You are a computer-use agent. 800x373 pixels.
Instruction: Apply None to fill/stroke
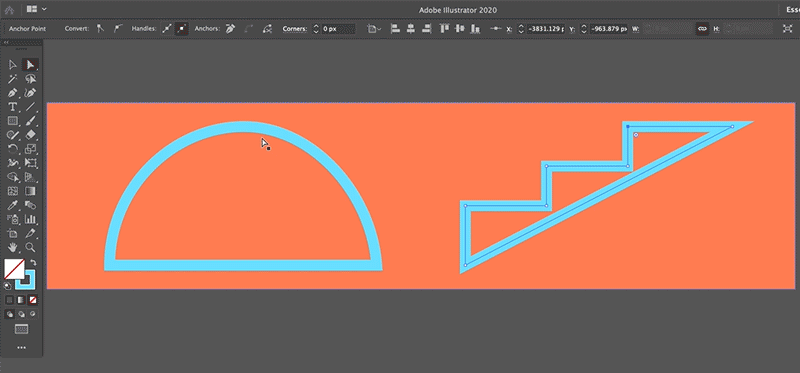[x=33, y=300]
